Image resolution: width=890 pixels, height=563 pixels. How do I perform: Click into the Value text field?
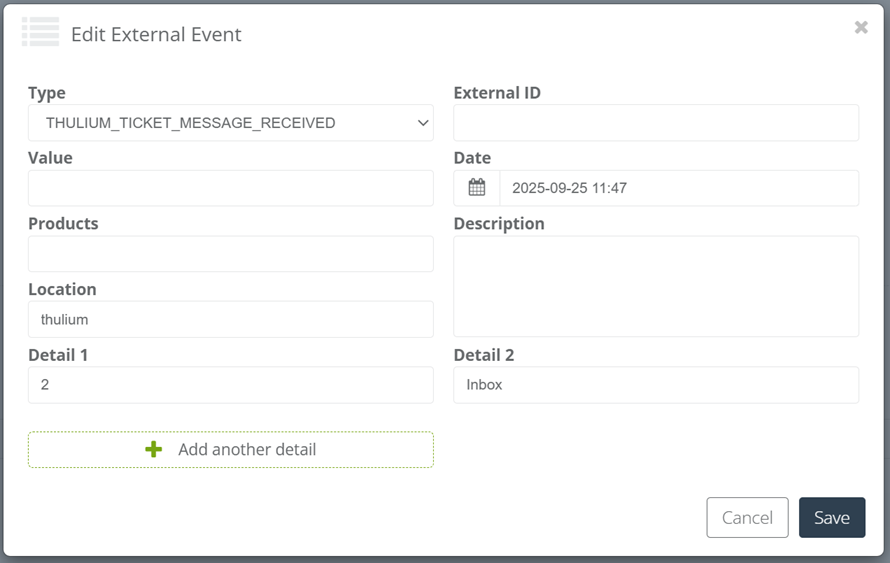click(x=230, y=188)
